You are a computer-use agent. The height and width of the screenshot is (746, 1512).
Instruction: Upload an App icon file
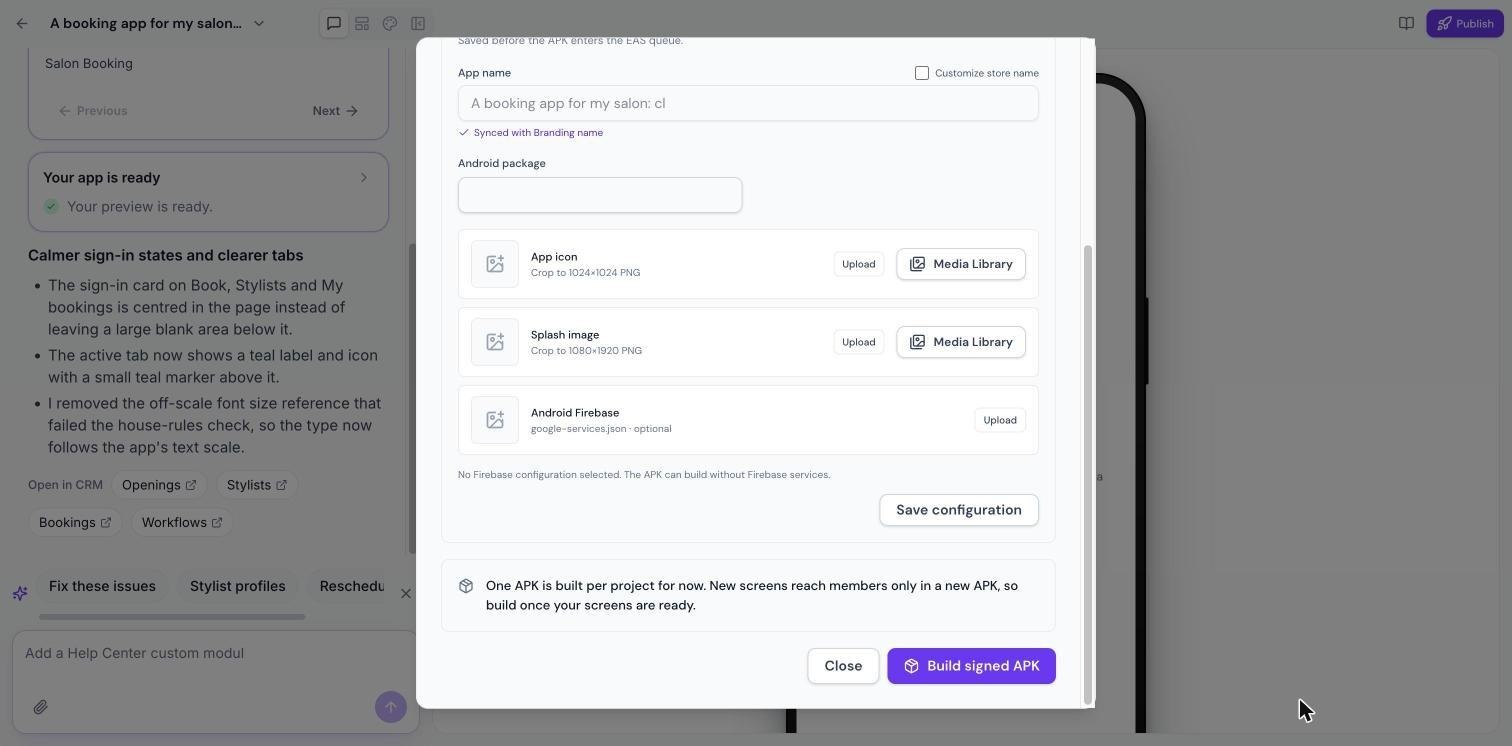[x=859, y=264]
